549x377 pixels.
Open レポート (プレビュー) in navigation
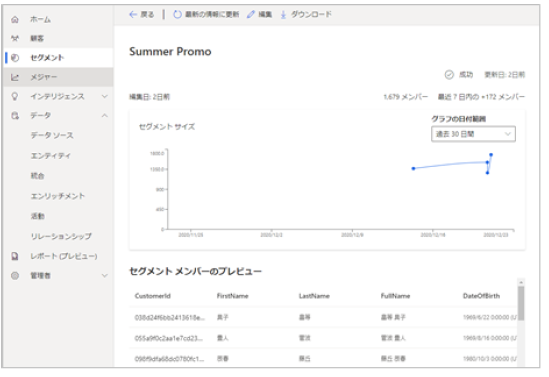click(x=64, y=256)
